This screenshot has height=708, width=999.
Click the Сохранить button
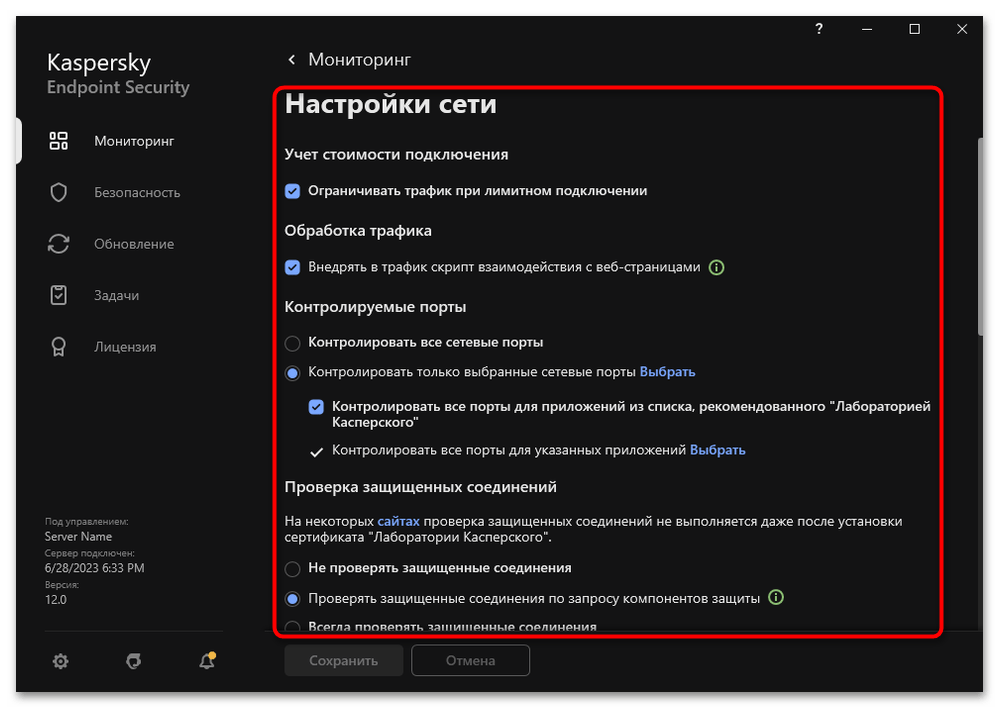pyautogui.click(x=343, y=661)
